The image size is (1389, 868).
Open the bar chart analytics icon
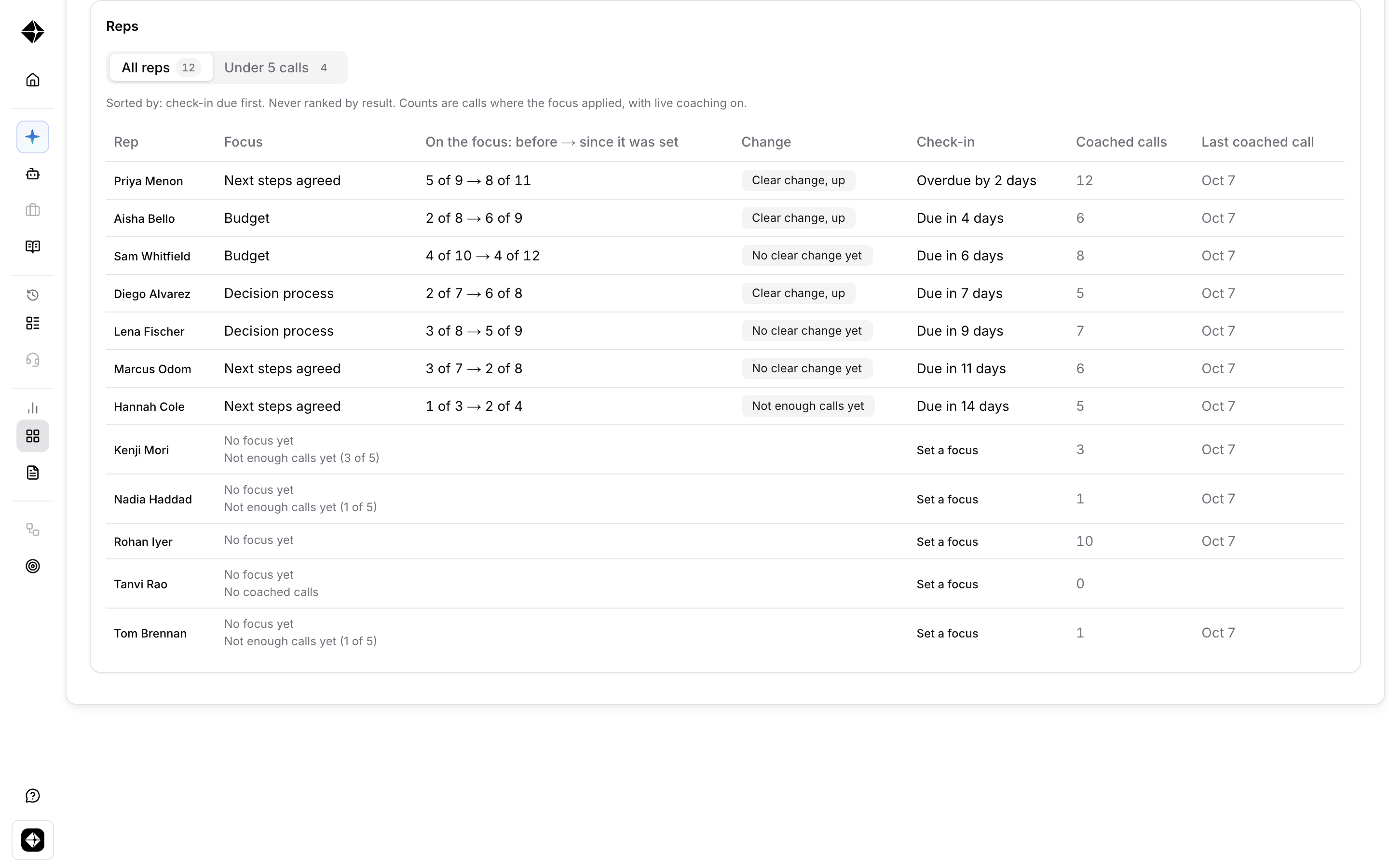click(33, 408)
